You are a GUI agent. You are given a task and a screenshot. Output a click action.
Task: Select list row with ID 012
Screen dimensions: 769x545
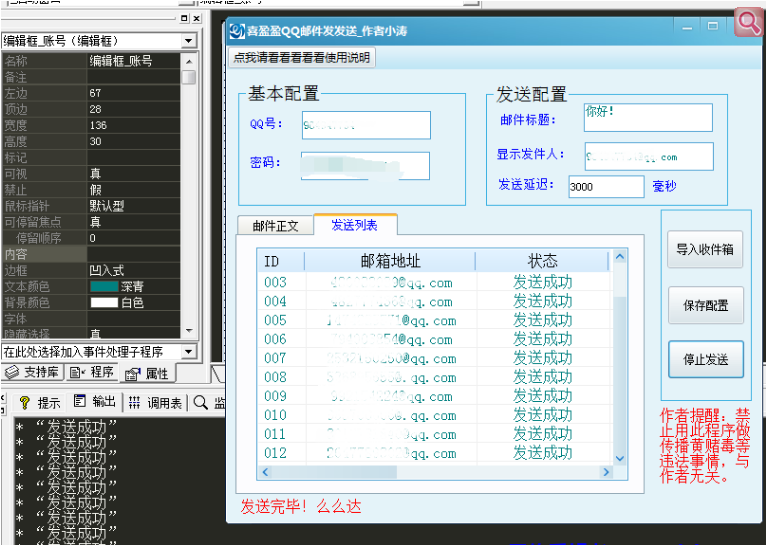pos(435,453)
